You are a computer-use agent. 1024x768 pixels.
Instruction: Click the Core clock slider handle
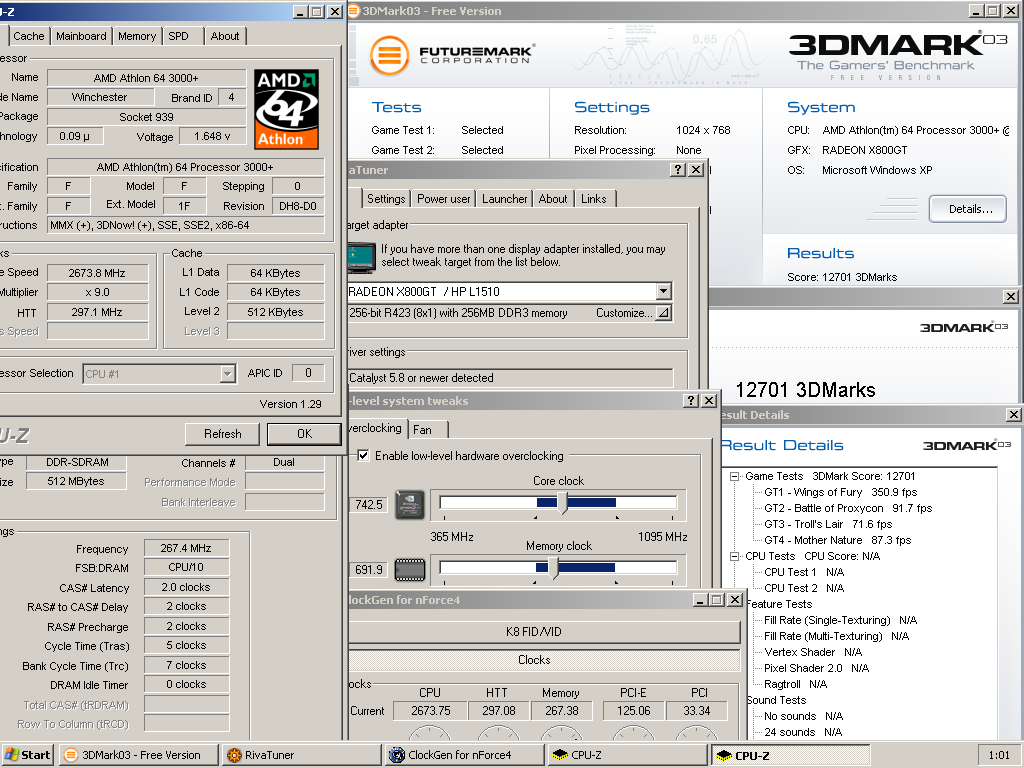click(562, 502)
